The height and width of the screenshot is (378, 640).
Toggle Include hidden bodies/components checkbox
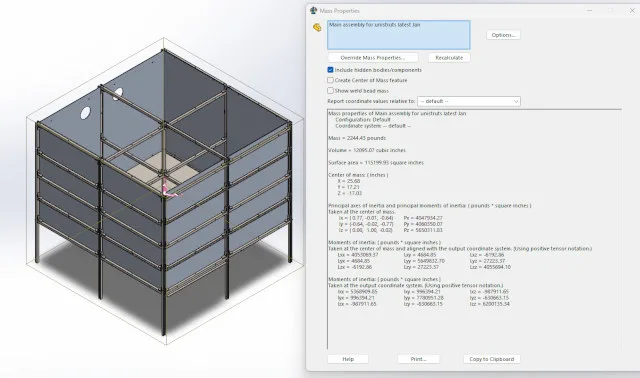tap(330, 70)
